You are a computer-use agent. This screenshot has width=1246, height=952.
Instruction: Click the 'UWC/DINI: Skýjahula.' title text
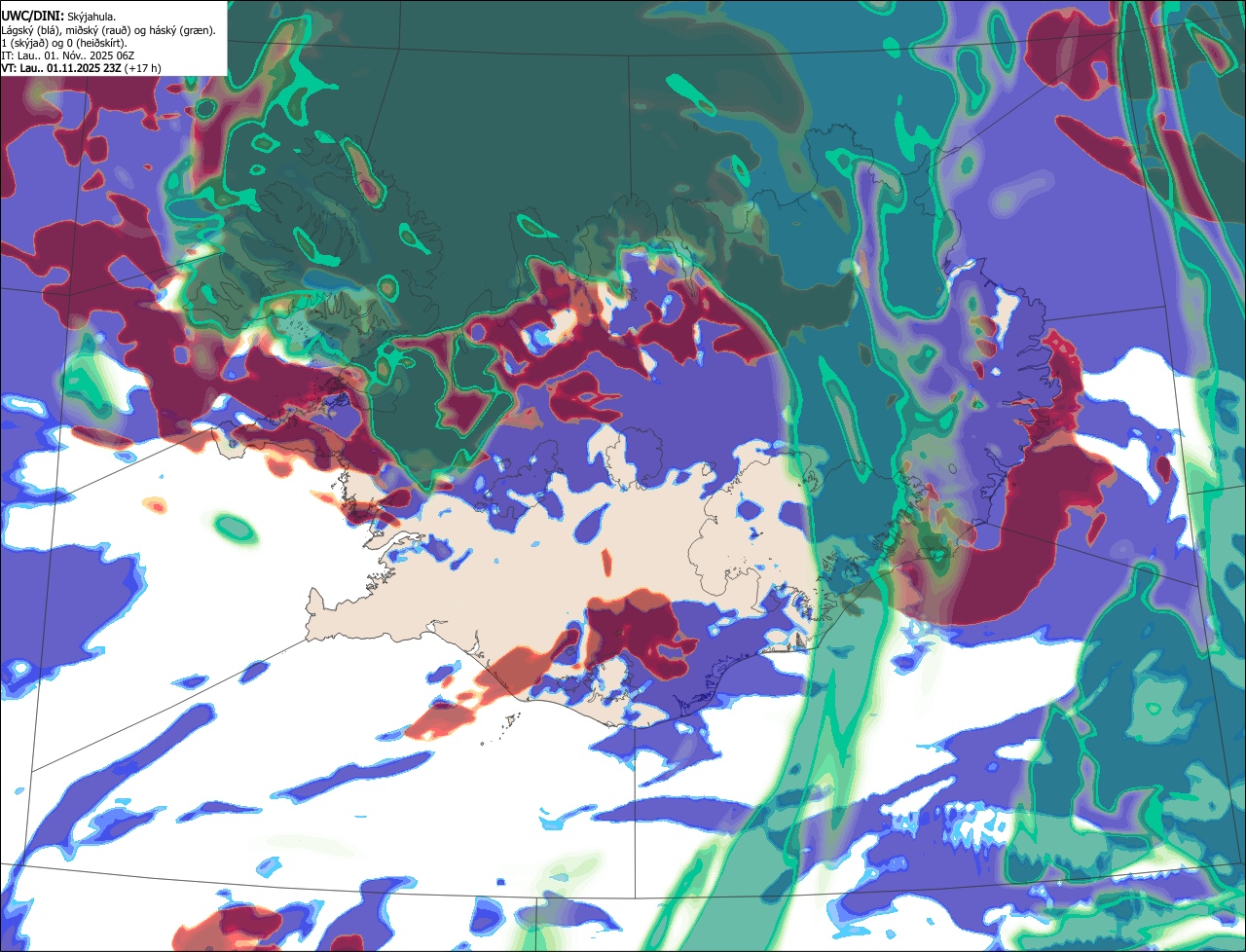[58, 17]
